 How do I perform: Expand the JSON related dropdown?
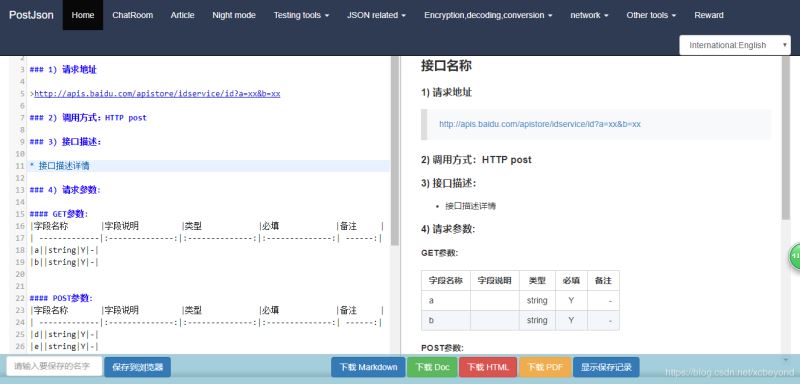click(x=377, y=15)
